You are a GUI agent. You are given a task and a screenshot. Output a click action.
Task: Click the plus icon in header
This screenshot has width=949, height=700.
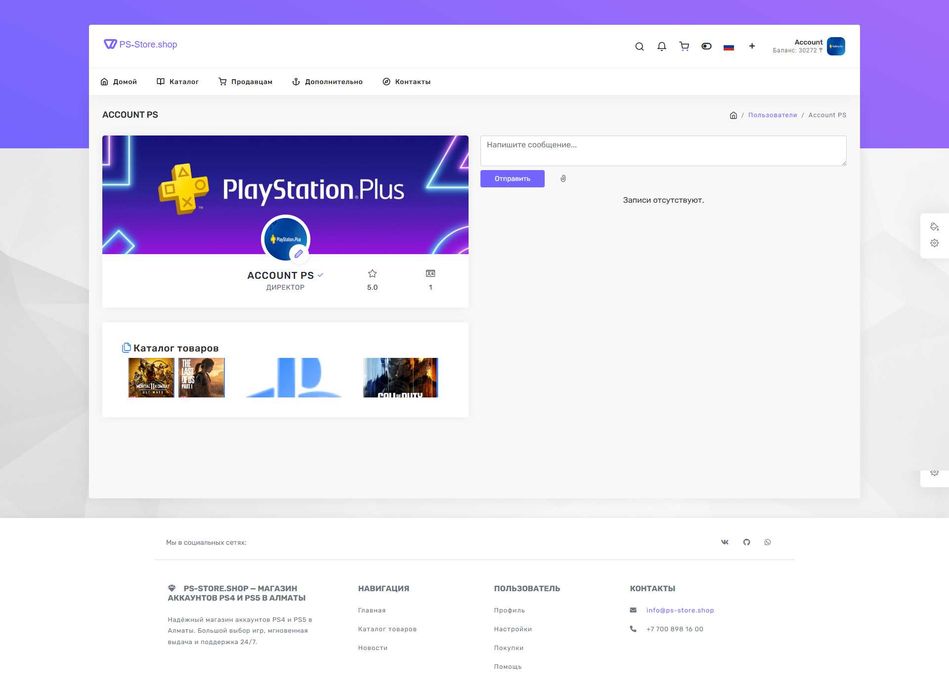coord(752,46)
